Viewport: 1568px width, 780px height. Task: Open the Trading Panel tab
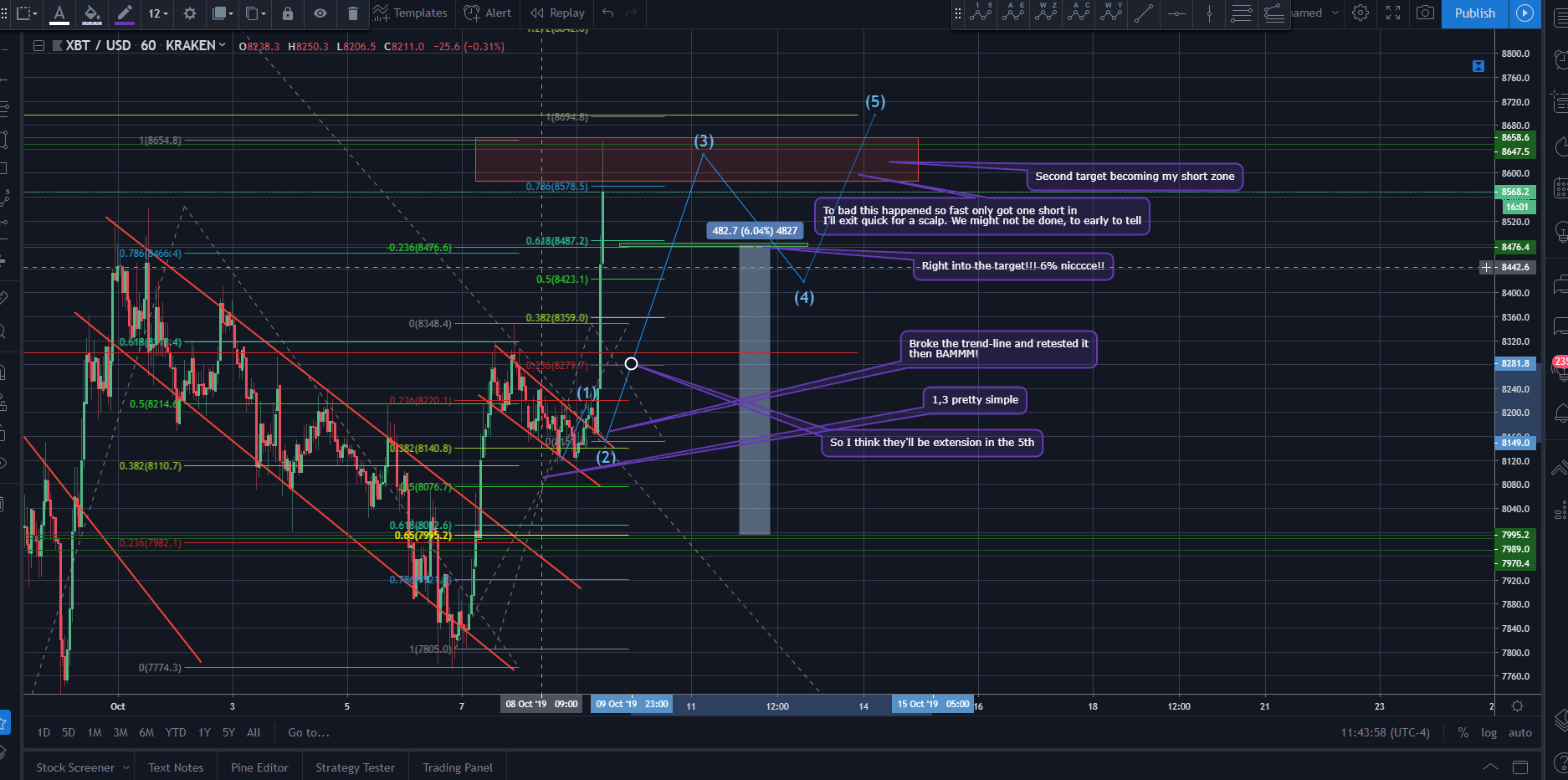(458, 767)
